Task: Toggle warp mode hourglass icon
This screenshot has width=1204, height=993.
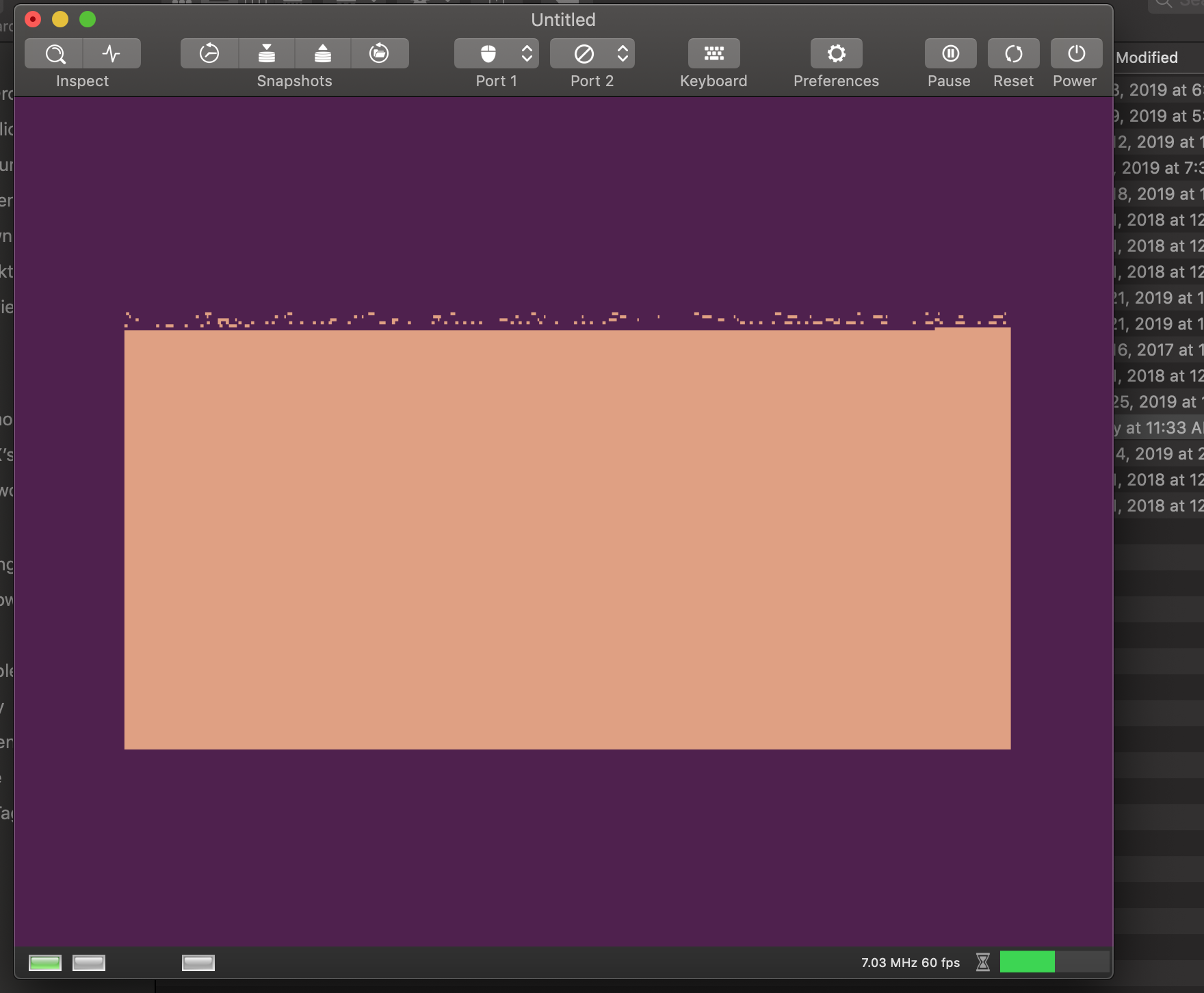Action: [x=983, y=962]
